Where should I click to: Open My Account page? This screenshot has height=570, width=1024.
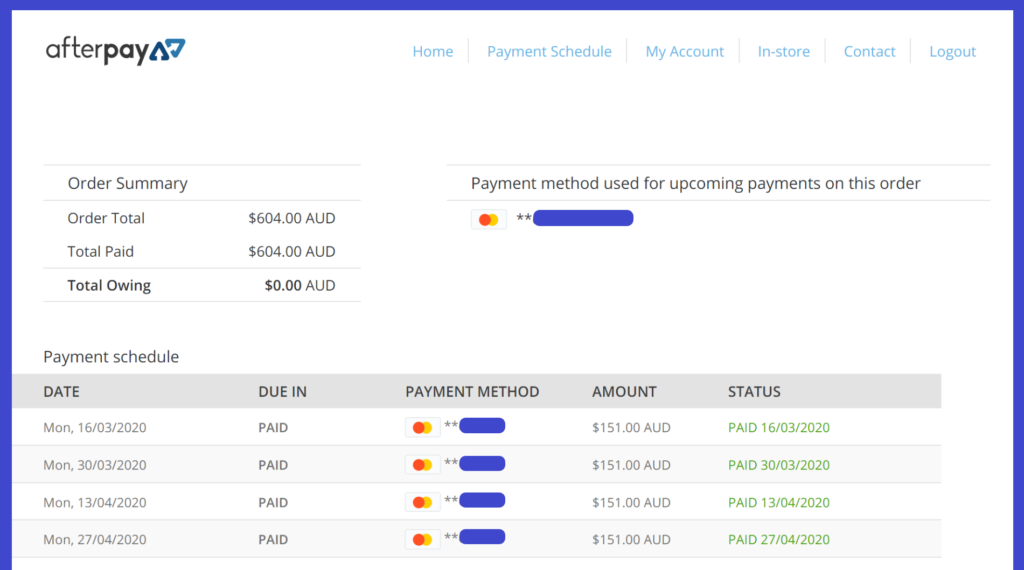684,52
